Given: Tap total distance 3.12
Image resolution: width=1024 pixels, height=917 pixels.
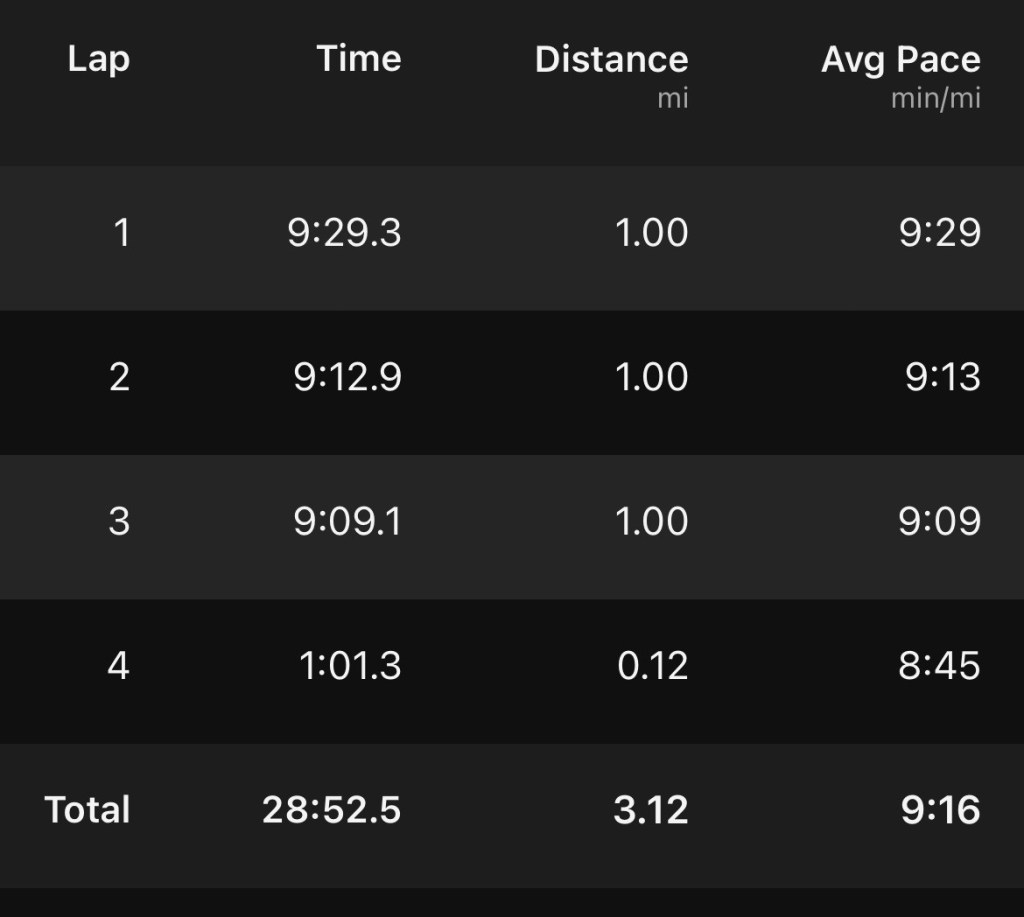Looking at the screenshot, I should coord(651,809).
